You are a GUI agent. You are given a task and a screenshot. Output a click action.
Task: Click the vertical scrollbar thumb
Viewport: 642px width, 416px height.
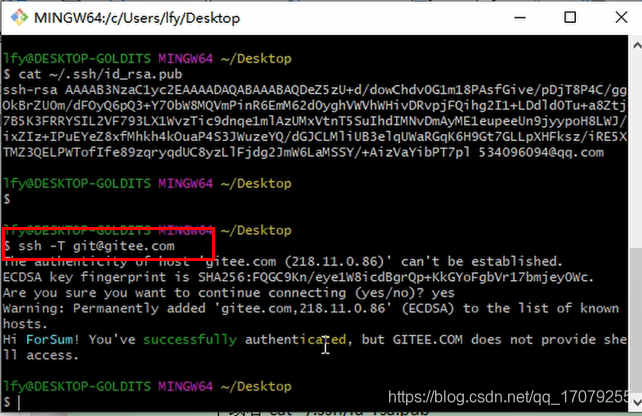click(636, 319)
